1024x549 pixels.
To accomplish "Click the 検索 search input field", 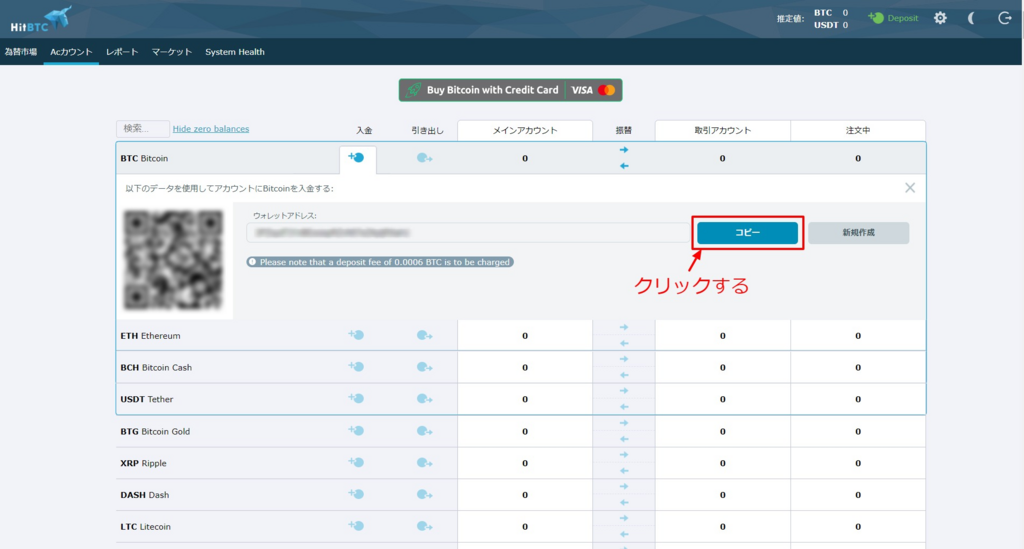I will (143, 129).
